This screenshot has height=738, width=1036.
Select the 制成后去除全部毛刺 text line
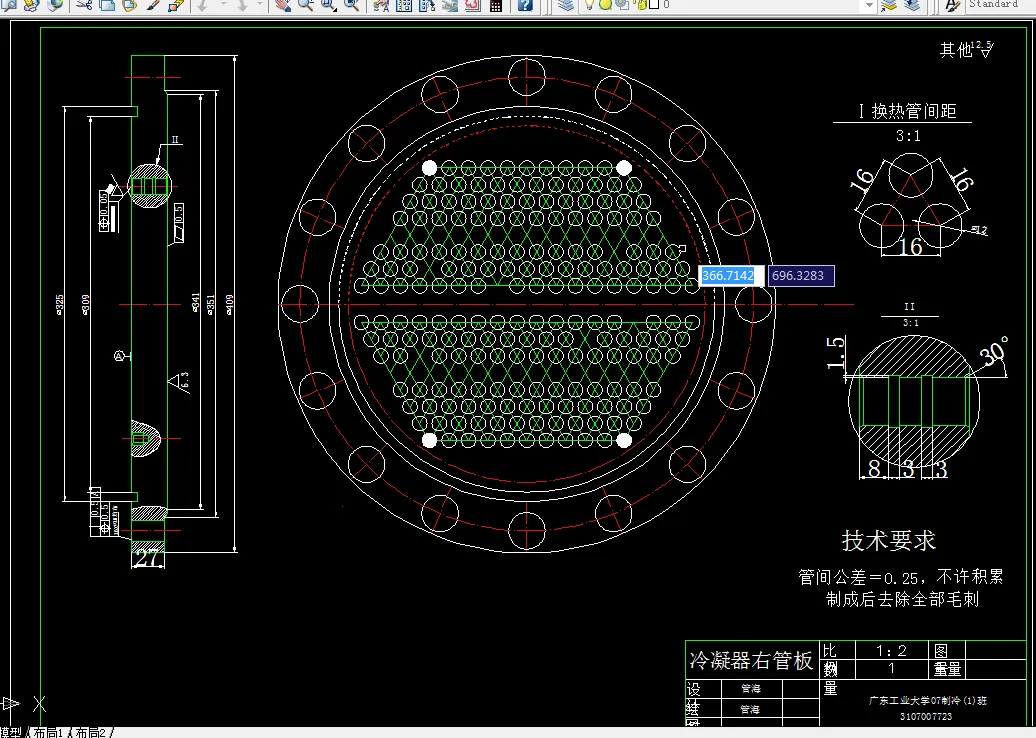pyautogui.click(x=903, y=599)
